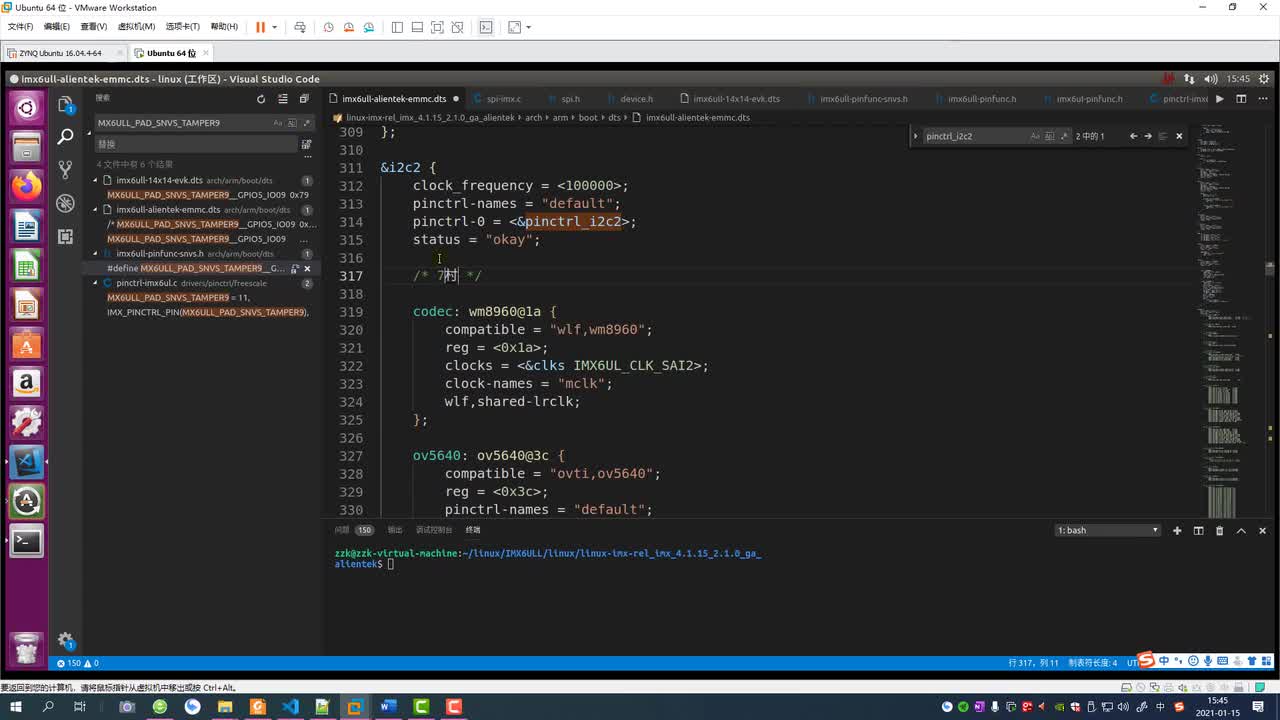The width and height of the screenshot is (1280, 720).
Task: Kill terminal with trash icon
Action: pos(1219,530)
